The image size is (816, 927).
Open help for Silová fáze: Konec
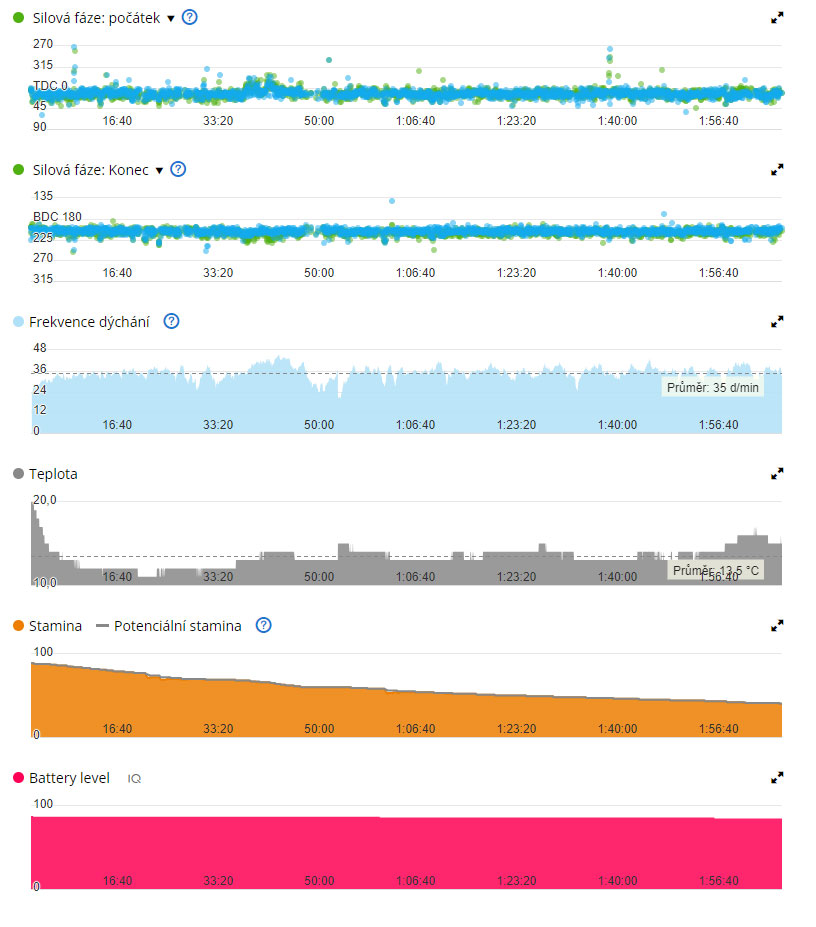click(x=178, y=170)
